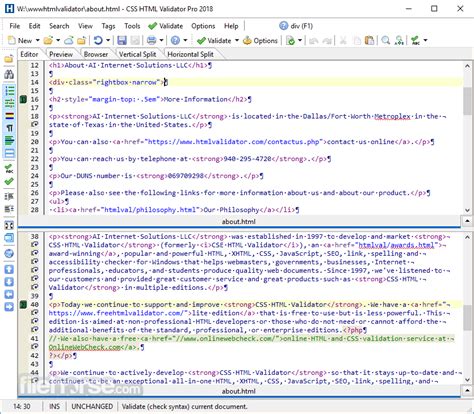474x414 pixels.
Task: Click the New document toolbar icon
Action: [x=12, y=41]
